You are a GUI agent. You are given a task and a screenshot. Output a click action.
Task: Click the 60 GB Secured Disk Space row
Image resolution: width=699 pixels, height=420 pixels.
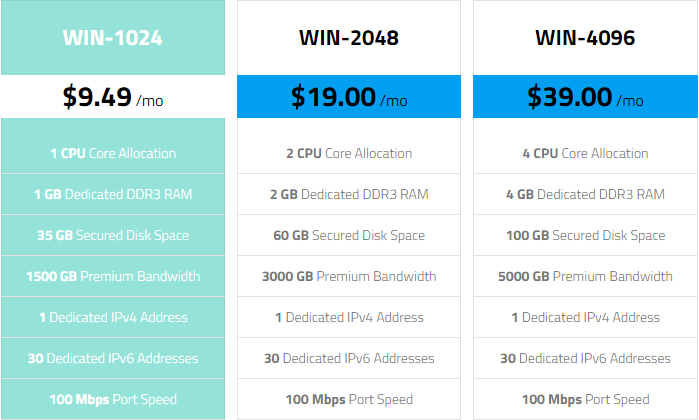(x=349, y=235)
